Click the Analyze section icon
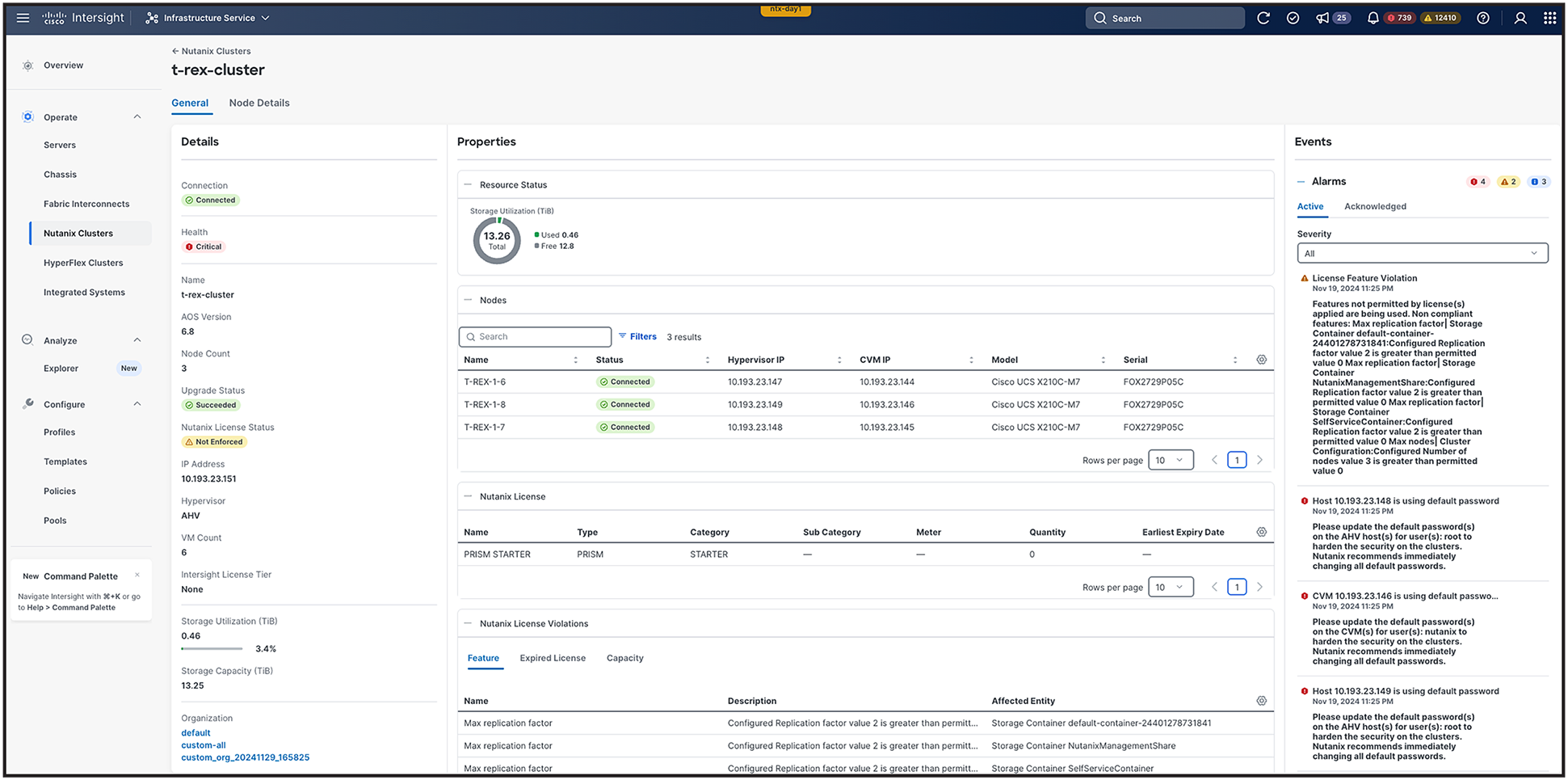 click(x=27, y=340)
